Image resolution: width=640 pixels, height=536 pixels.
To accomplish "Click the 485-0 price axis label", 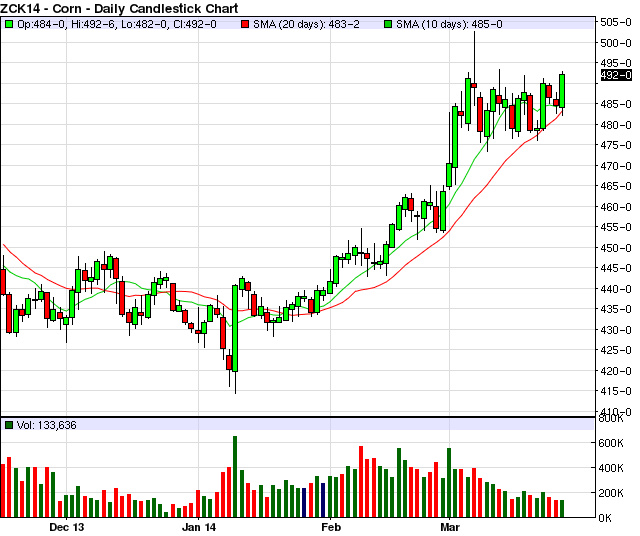I will (616, 104).
